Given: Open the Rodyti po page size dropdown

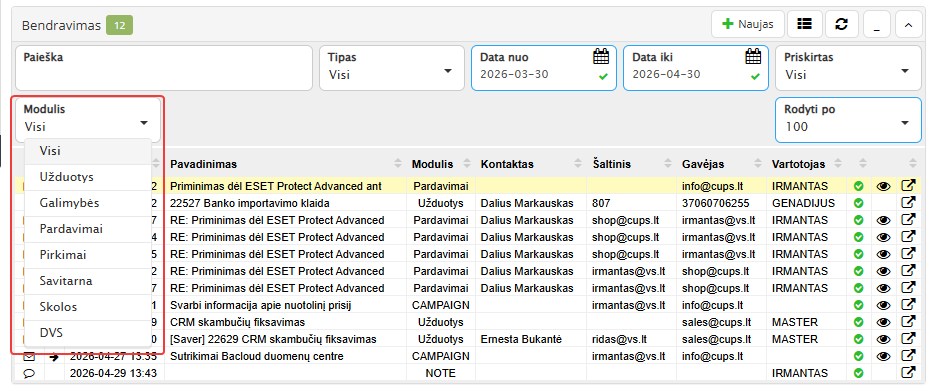Looking at the screenshot, I should [x=848, y=120].
